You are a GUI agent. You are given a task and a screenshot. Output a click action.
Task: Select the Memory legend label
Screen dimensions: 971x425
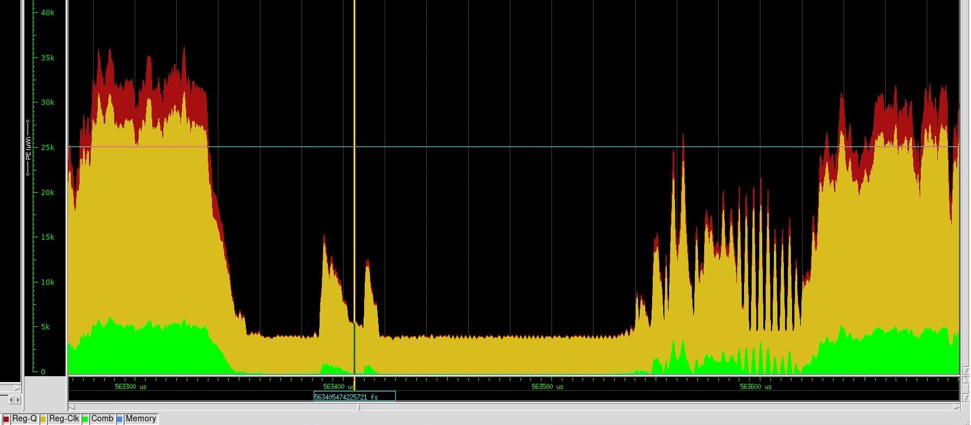pos(141,419)
